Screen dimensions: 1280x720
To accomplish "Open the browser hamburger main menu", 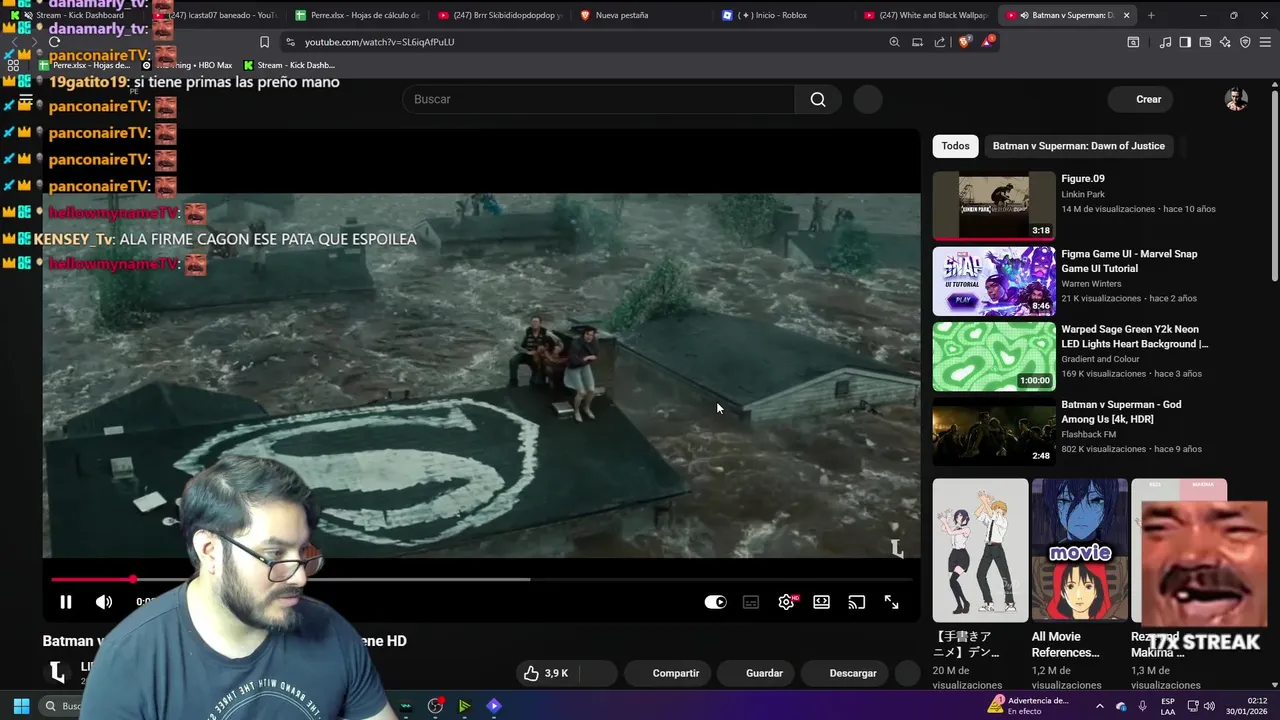I will pyautogui.click(x=1265, y=42).
